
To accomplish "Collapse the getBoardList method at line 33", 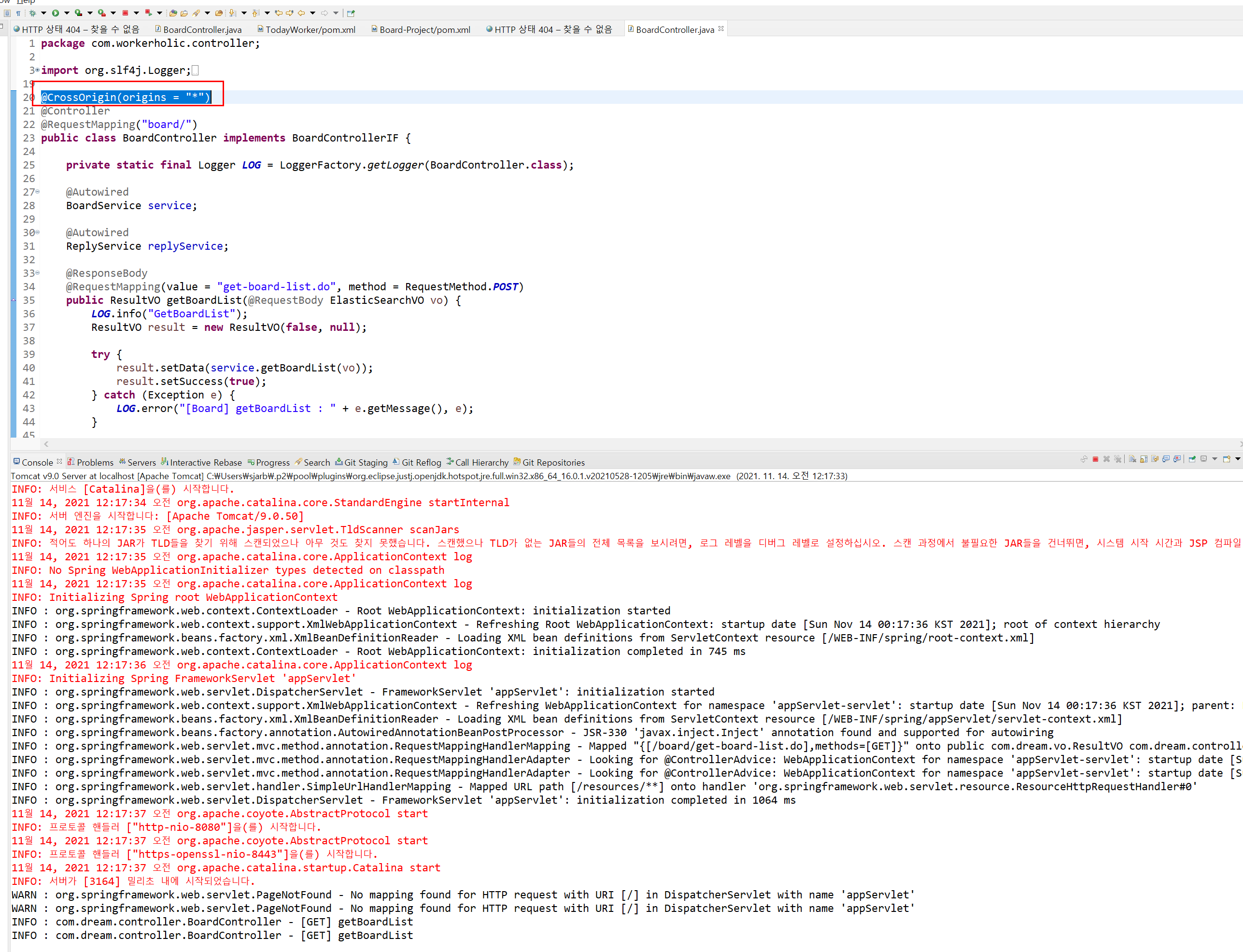I will click(x=37, y=272).
